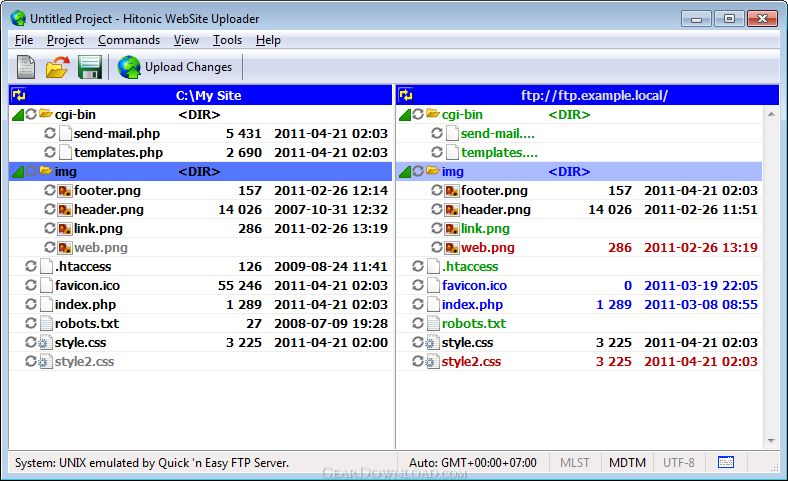Image resolution: width=788 pixels, height=481 pixels.
Task: Open the Tools menu
Action: click(227, 40)
